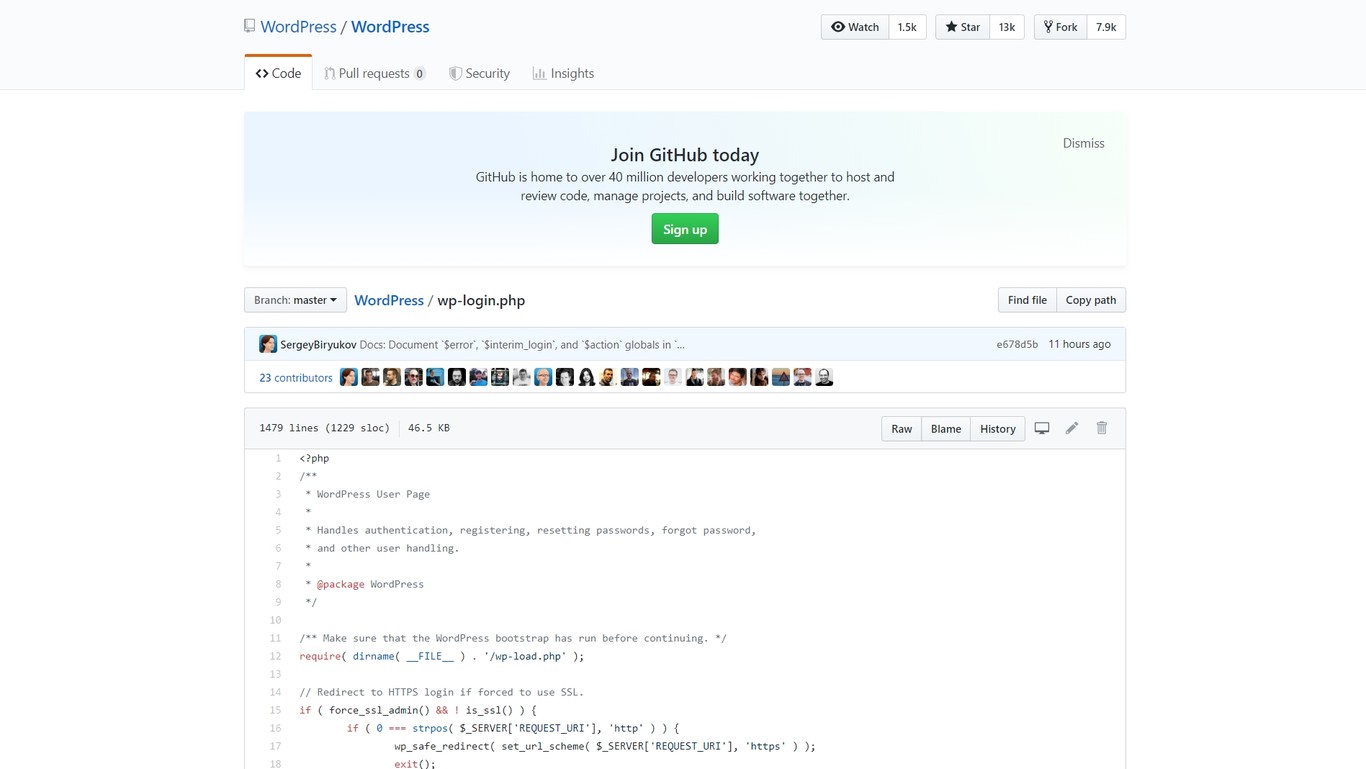This screenshot has height=769, width=1366.
Task: Star the WordPress repository
Action: [x=961, y=27]
